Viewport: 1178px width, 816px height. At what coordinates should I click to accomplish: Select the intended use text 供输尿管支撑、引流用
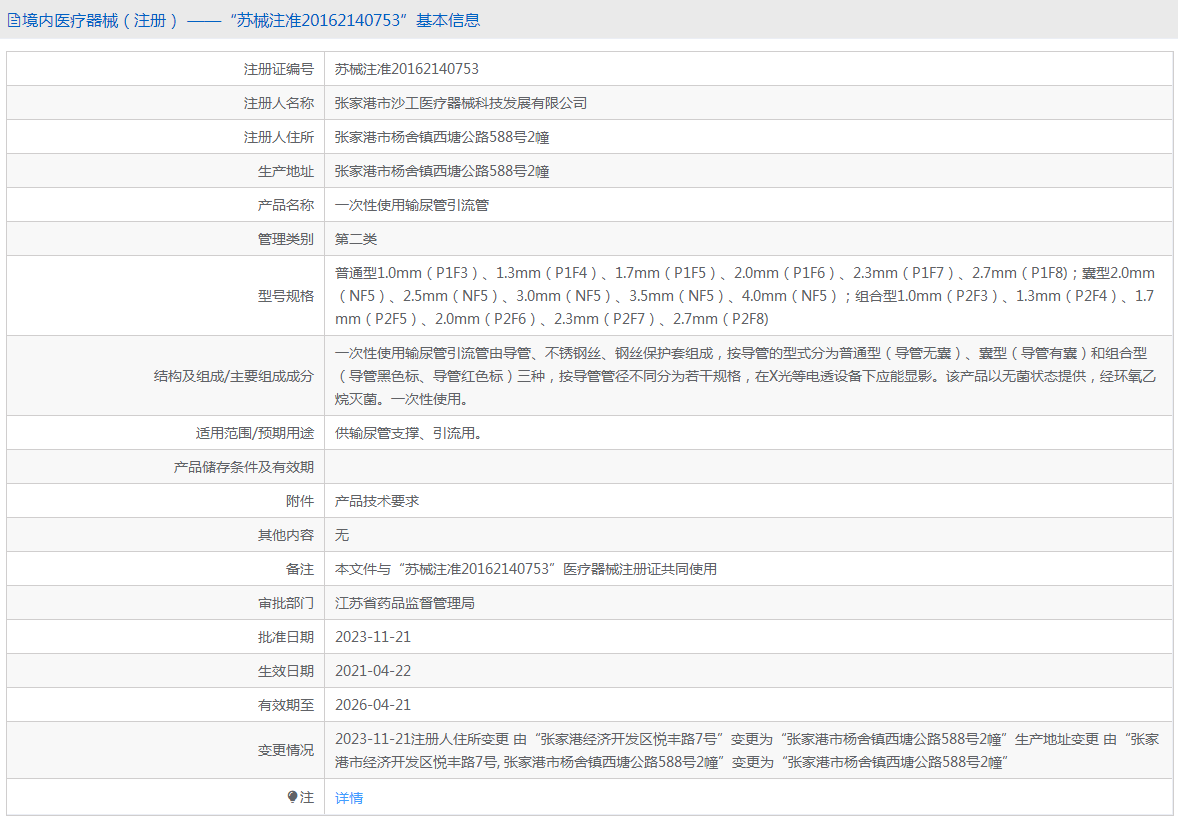(409, 433)
